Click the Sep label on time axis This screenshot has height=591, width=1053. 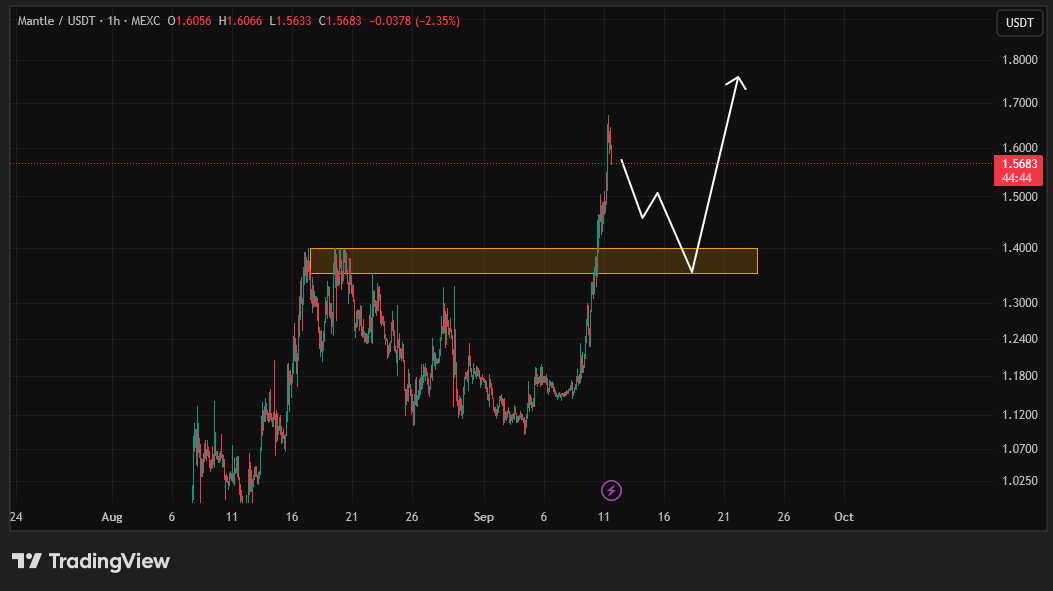point(484,517)
